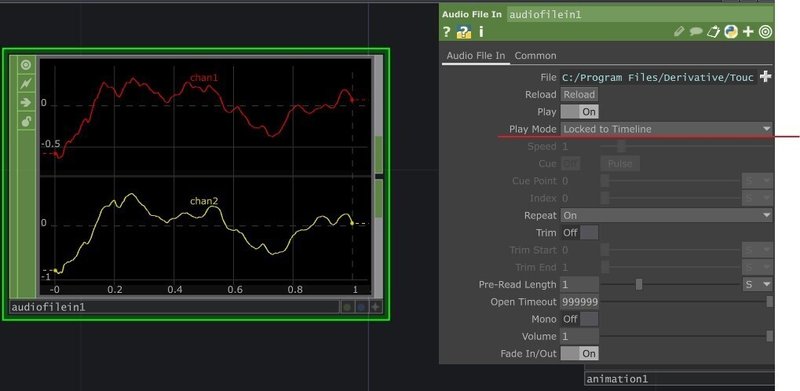The width and height of the screenshot is (800, 391).
Task: Switch to the Common tab
Action: pyautogui.click(x=535, y=56)
